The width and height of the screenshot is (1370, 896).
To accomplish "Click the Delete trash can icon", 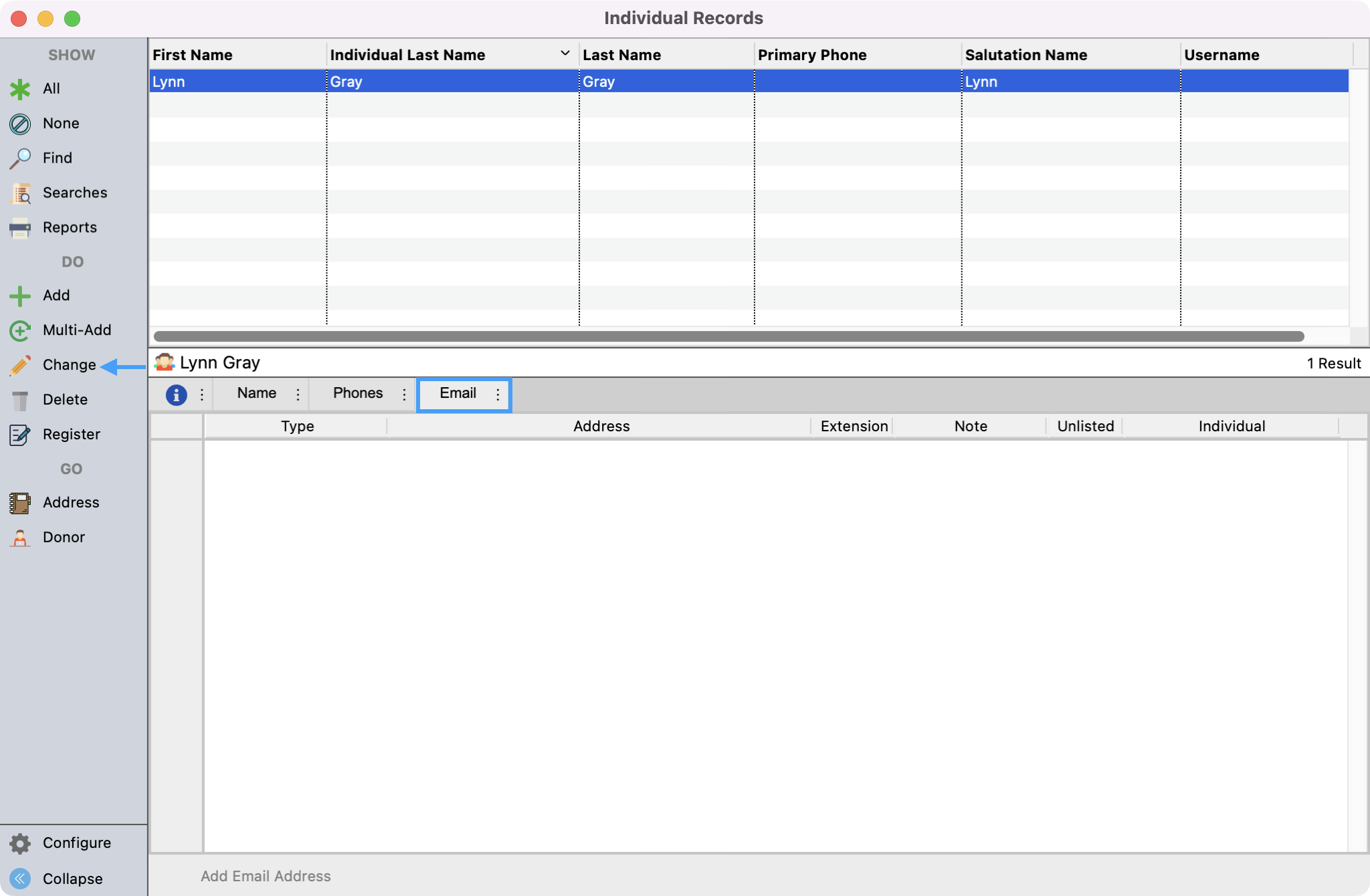I will pos(20,400).
